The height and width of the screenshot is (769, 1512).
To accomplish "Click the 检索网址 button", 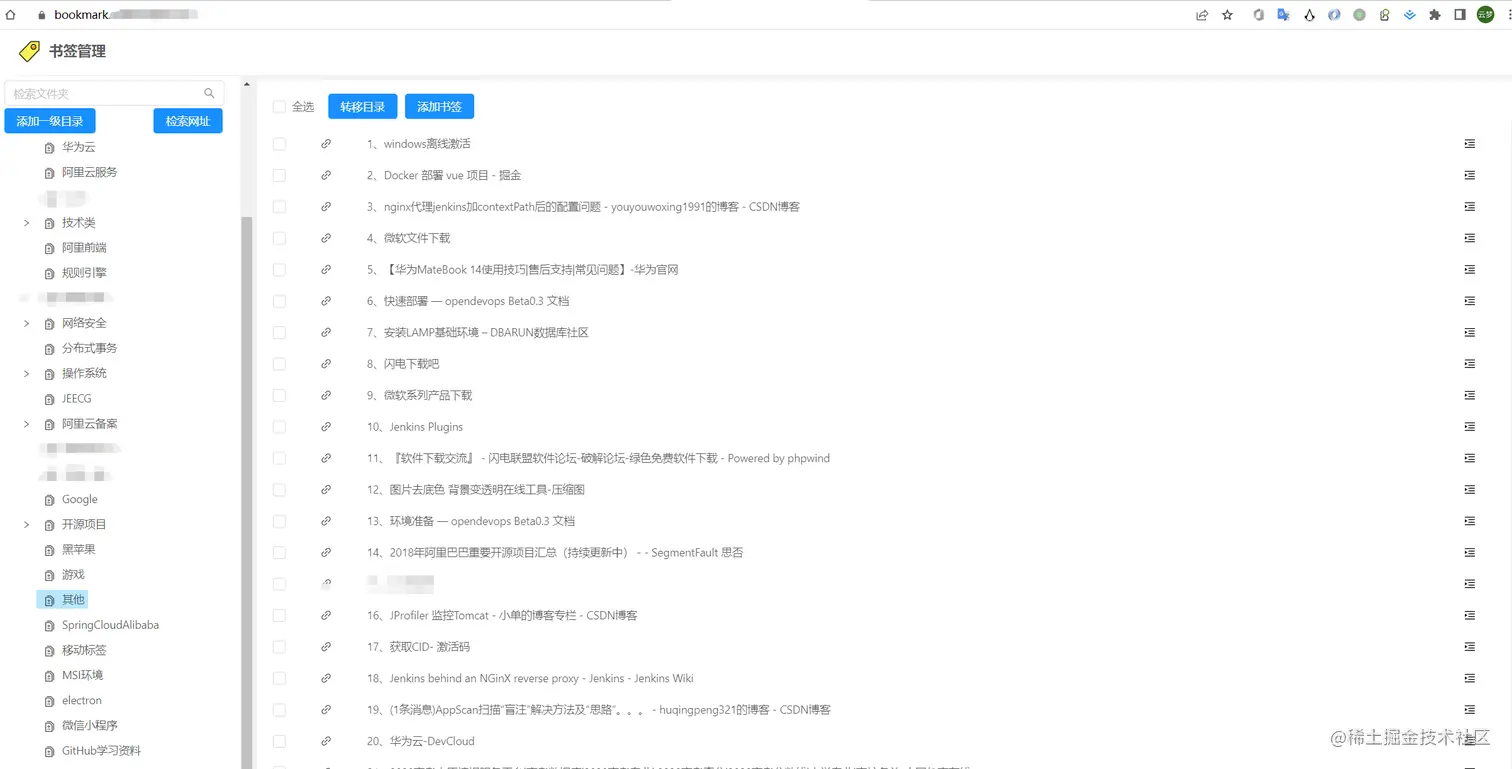I will click(x=188, y=121).
